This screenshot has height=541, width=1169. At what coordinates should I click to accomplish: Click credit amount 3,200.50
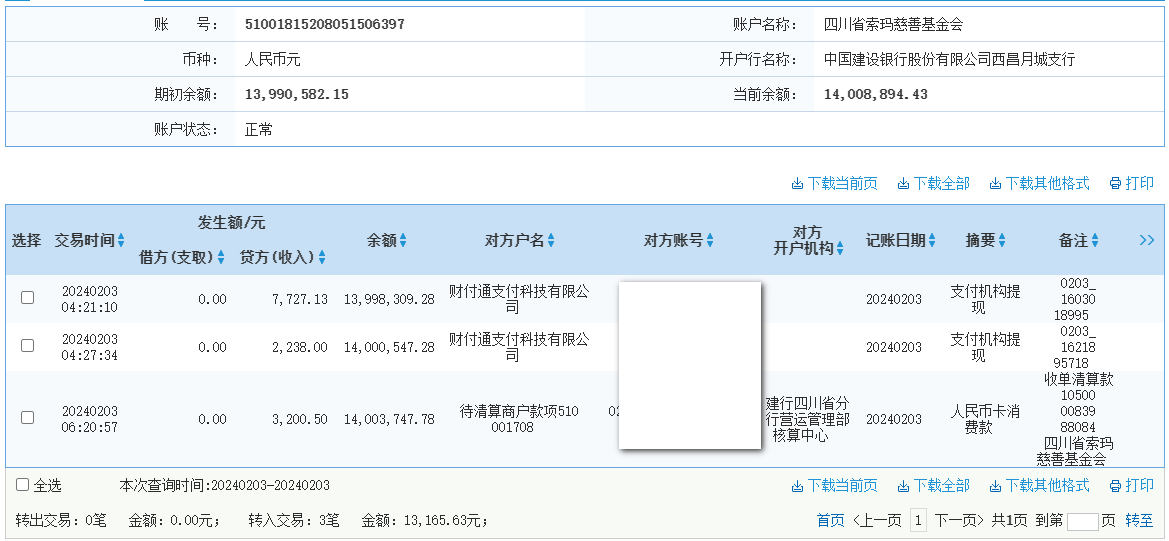[300, 419]
